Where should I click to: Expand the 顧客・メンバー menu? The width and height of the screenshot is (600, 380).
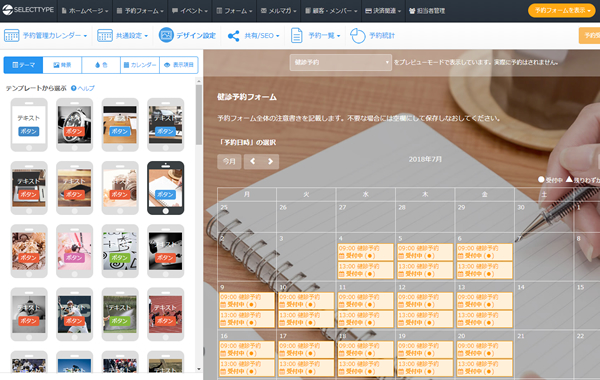[331, 11]
